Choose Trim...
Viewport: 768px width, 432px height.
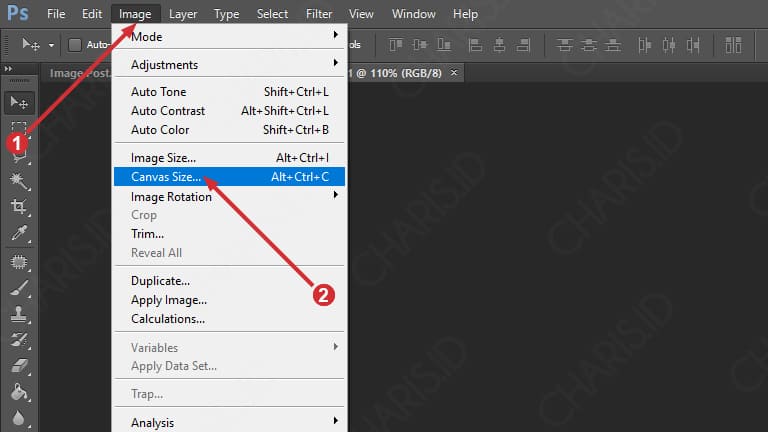pos(229,234)
